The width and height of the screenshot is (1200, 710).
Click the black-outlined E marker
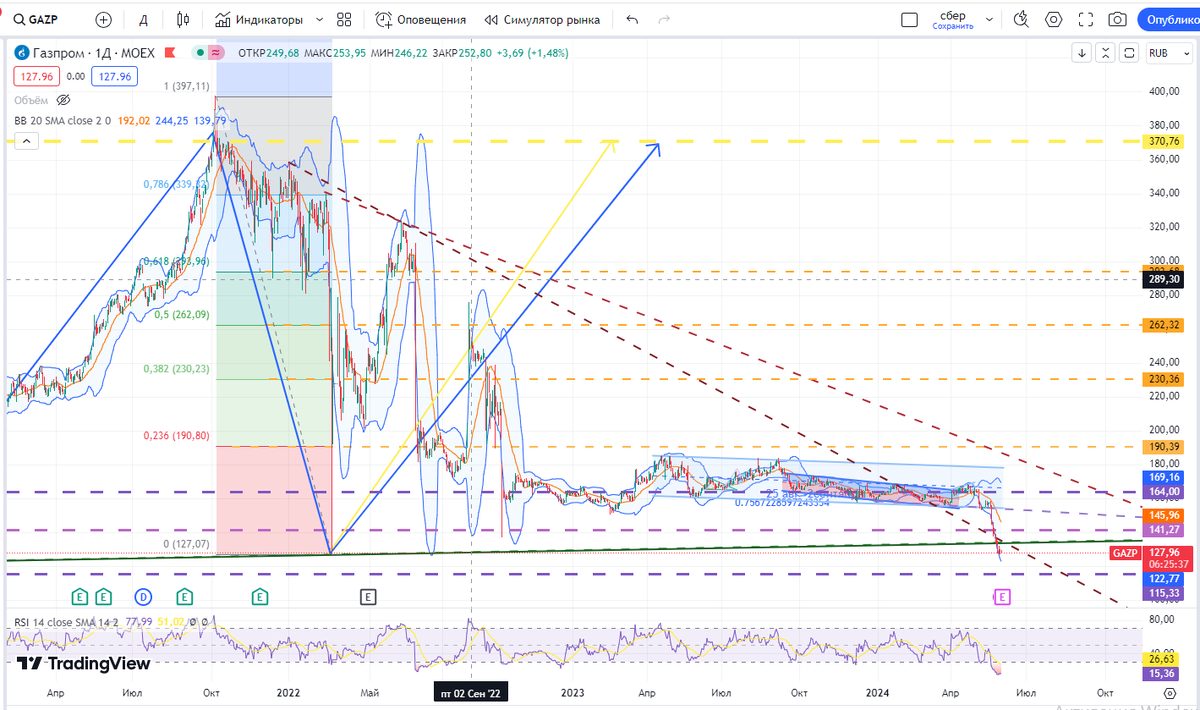pyautogui.click(x=368, y=597)
